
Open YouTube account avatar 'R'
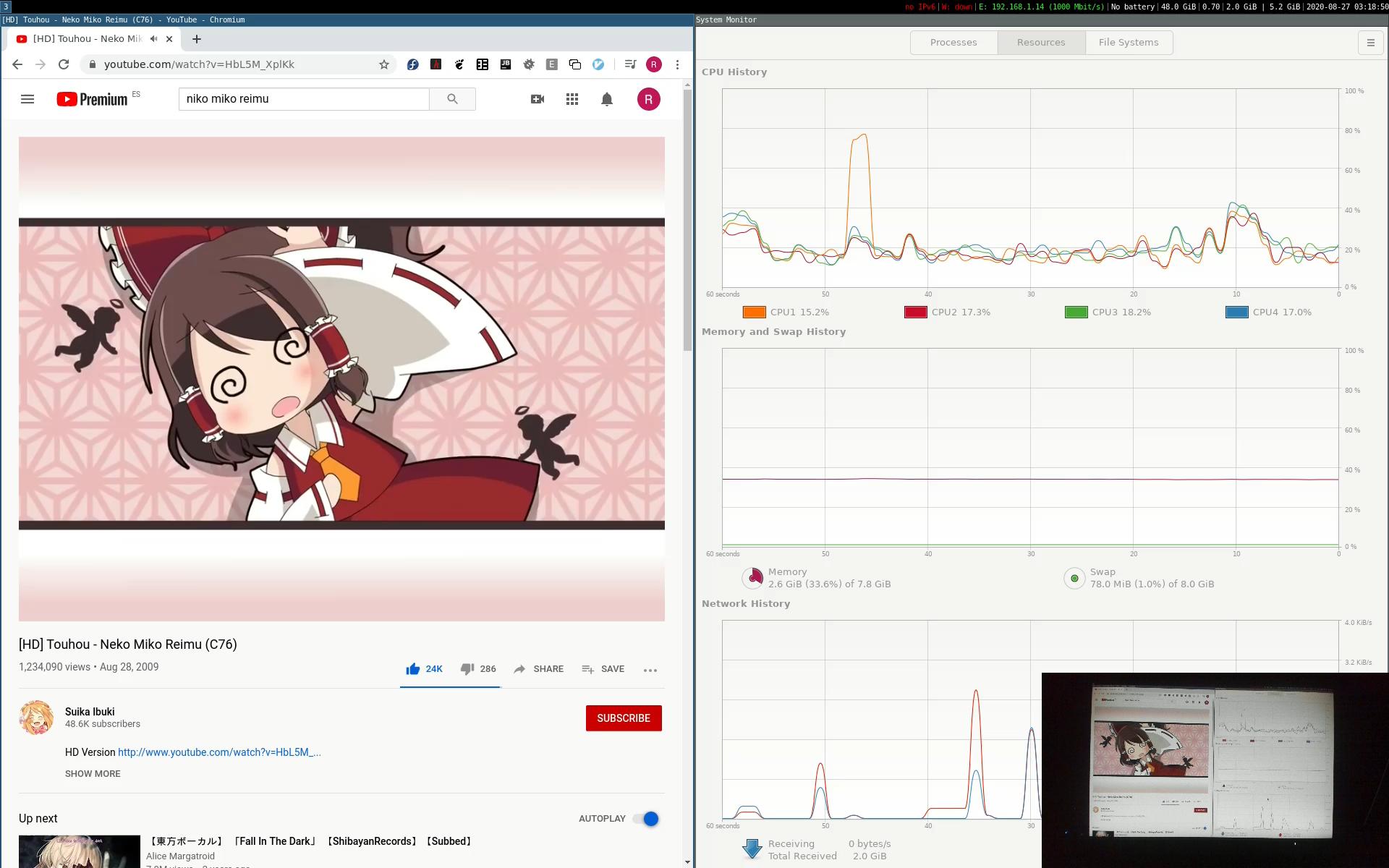coord(649,99)
